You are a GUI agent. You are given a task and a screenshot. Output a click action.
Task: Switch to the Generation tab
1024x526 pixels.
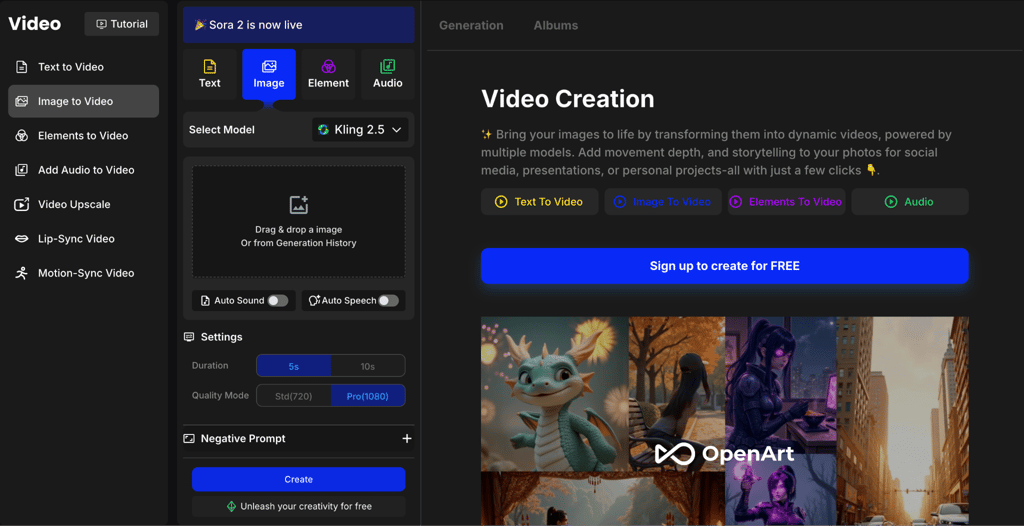click(472, 25)
